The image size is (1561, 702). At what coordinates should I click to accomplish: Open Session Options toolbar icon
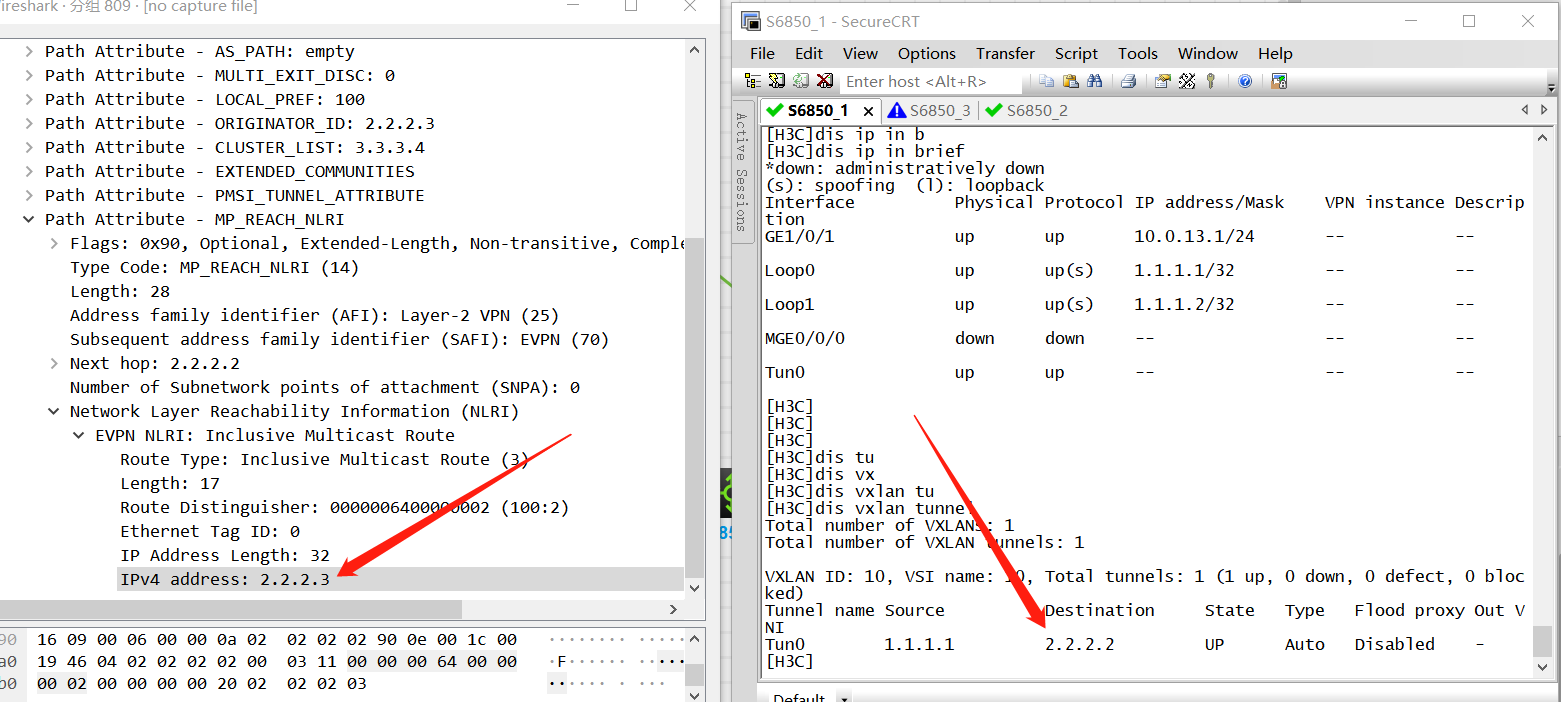(x=1162, y=81)
